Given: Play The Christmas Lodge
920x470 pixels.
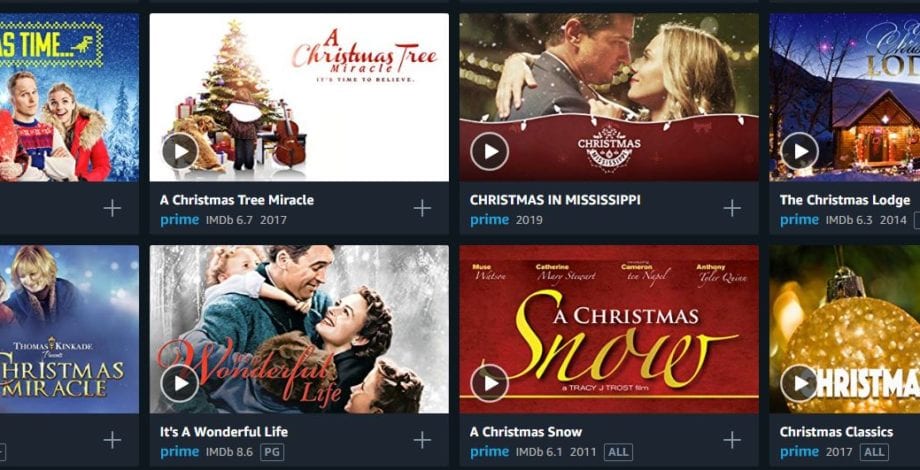Looking at the screenshot, I should (799, 151).
